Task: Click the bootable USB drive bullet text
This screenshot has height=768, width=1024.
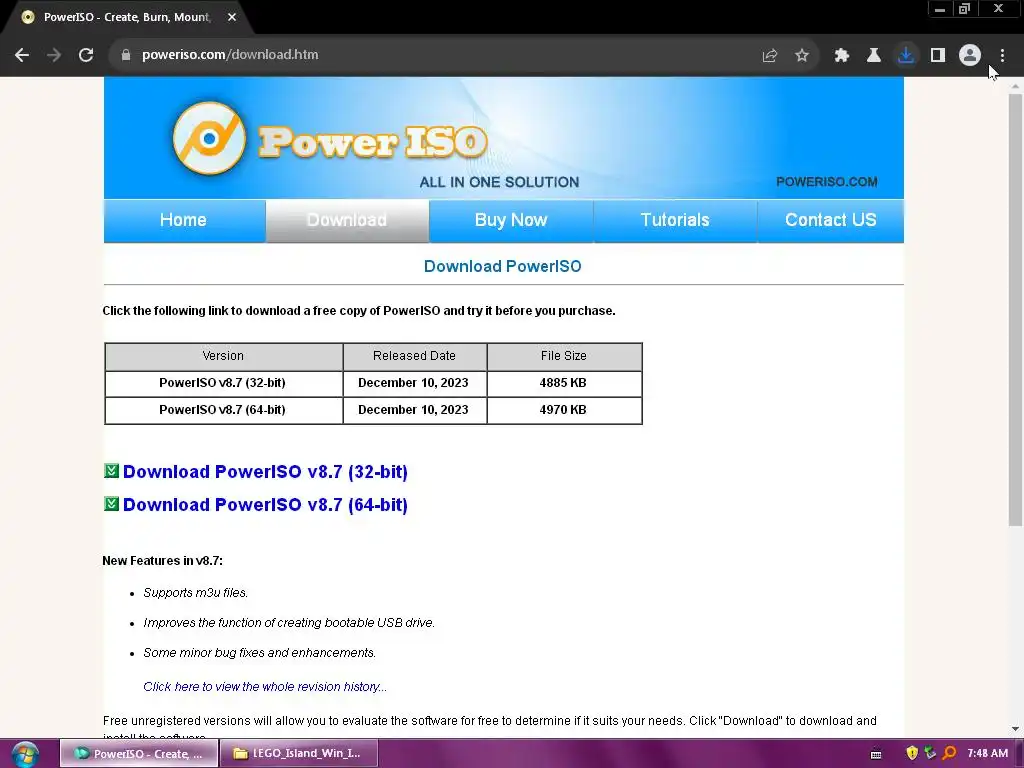Action: coord(289,623)
